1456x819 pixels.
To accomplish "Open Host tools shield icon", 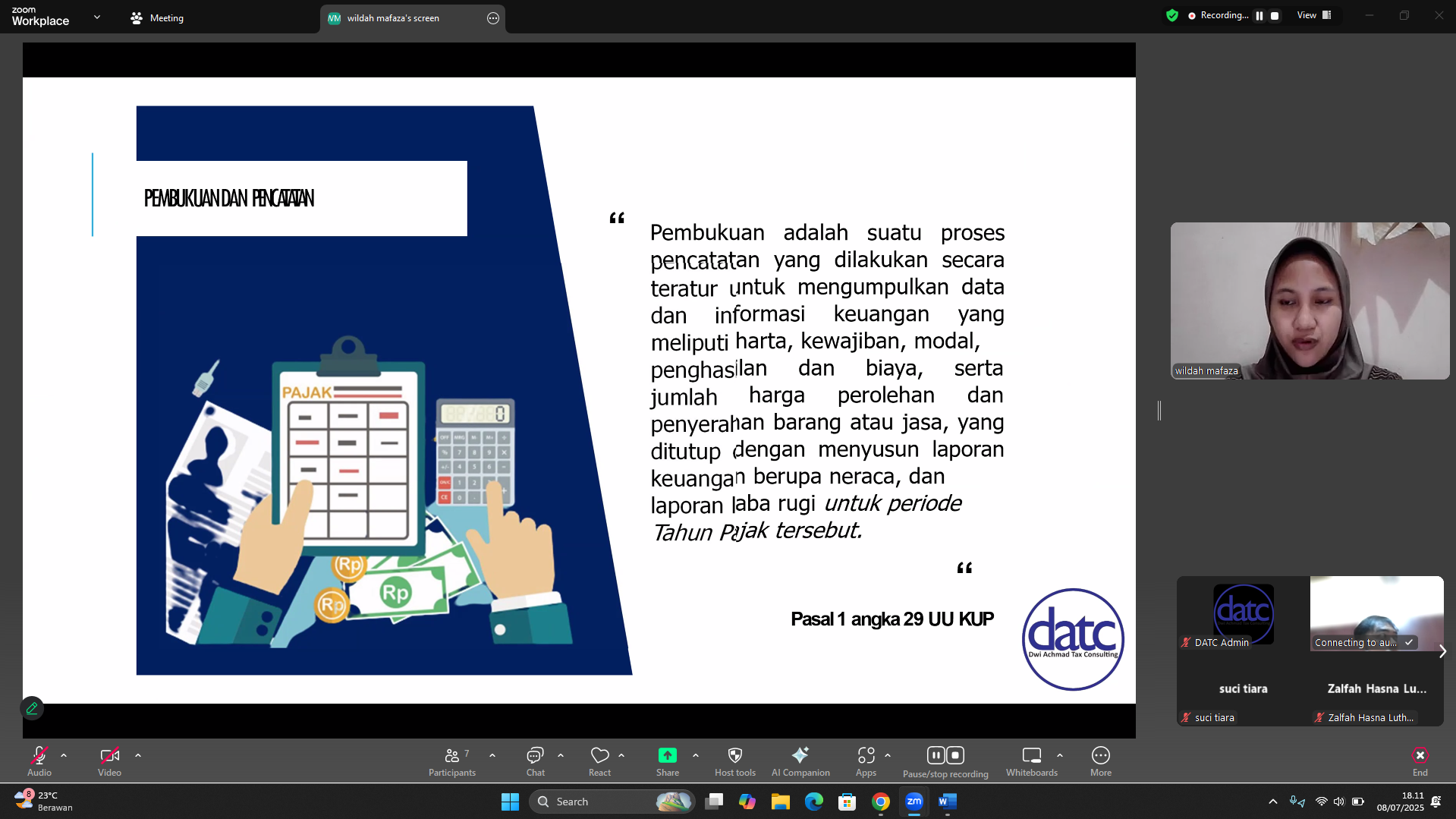I will point(734,755).
